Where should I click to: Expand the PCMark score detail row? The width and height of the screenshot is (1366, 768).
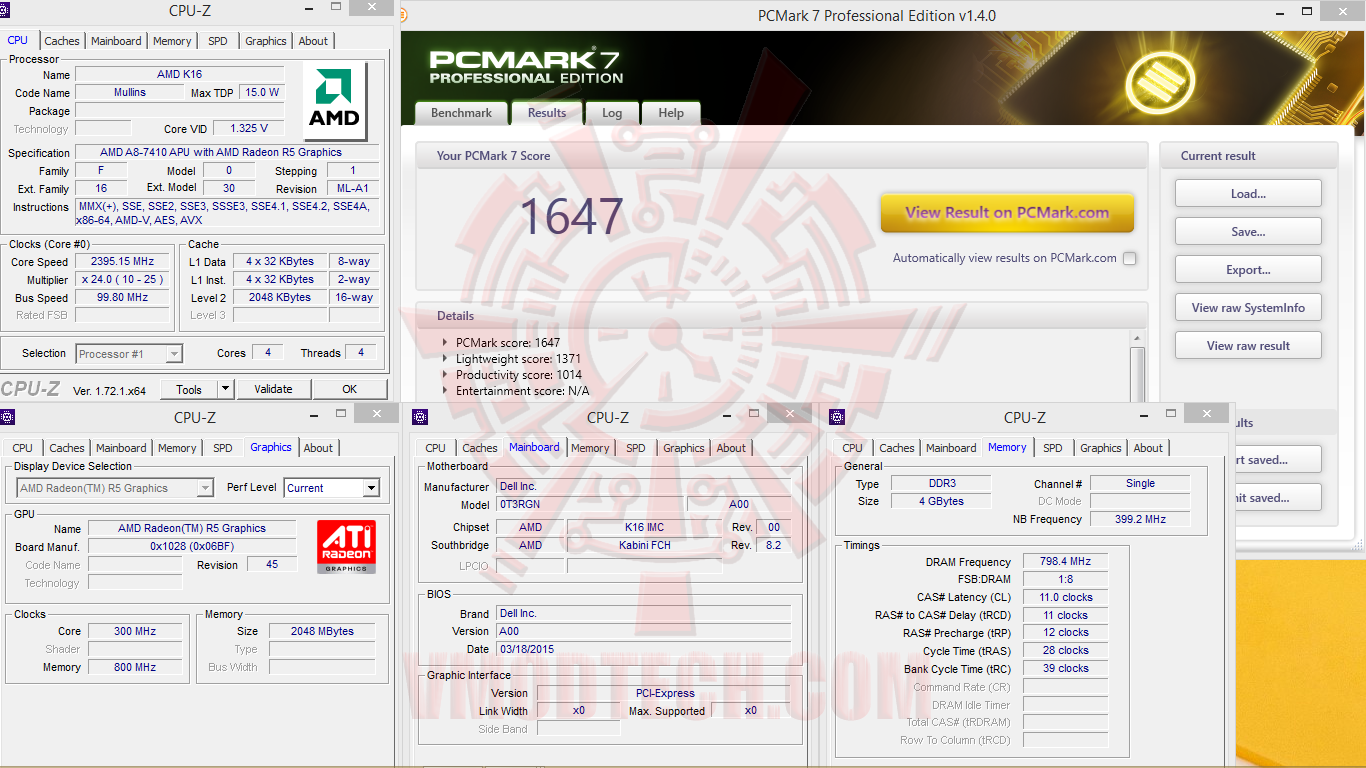pos(446,343)
